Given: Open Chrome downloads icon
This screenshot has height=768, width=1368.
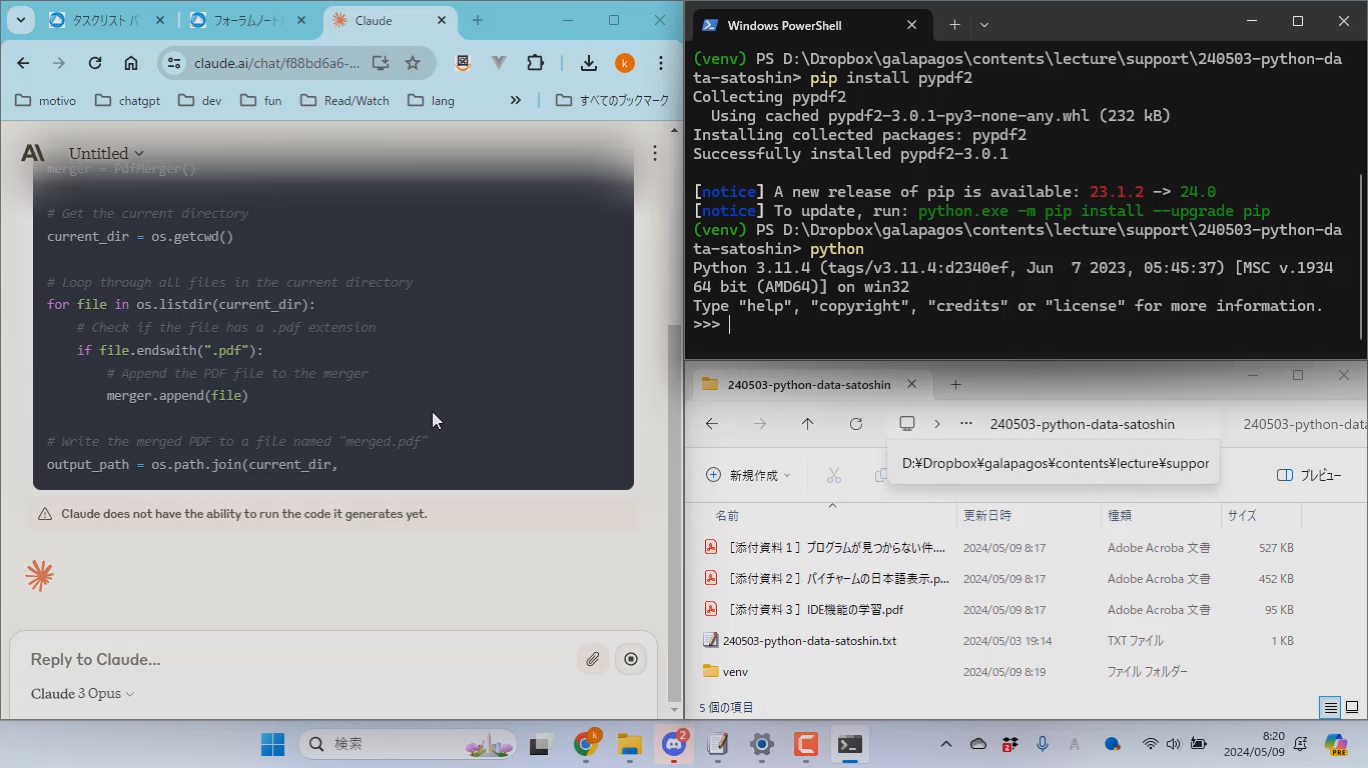Looking at the screenshot, I should coord(588,63).
